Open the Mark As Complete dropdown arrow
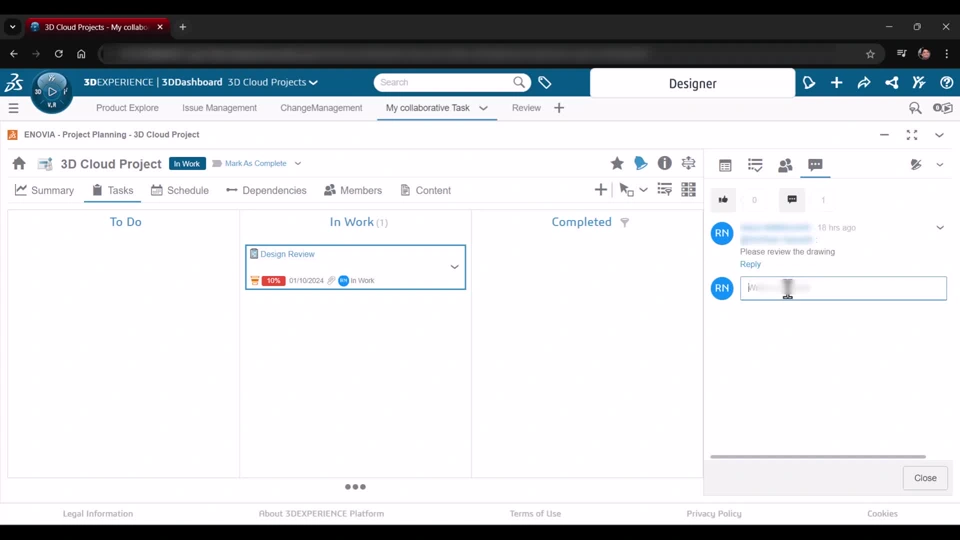 point(298,164)
